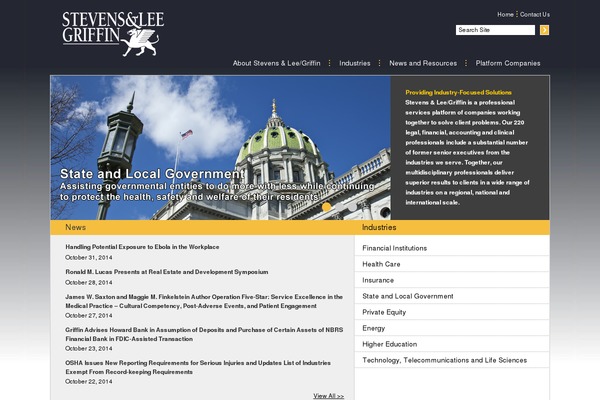Open the Contact Us link

click(x=535, y=15)
